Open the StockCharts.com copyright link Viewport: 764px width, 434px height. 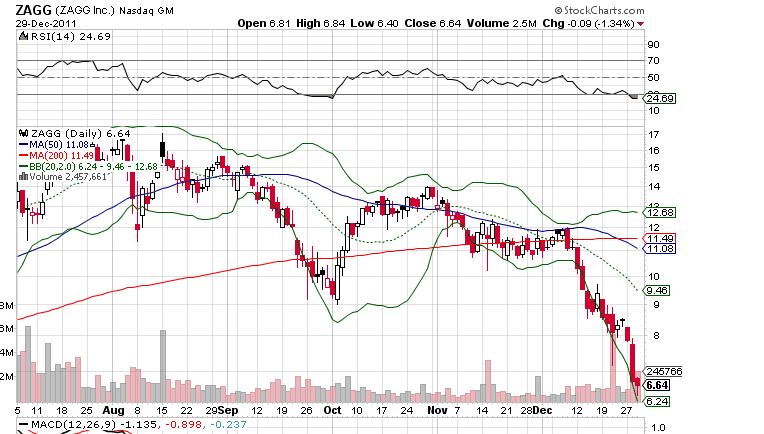point(599,10)
